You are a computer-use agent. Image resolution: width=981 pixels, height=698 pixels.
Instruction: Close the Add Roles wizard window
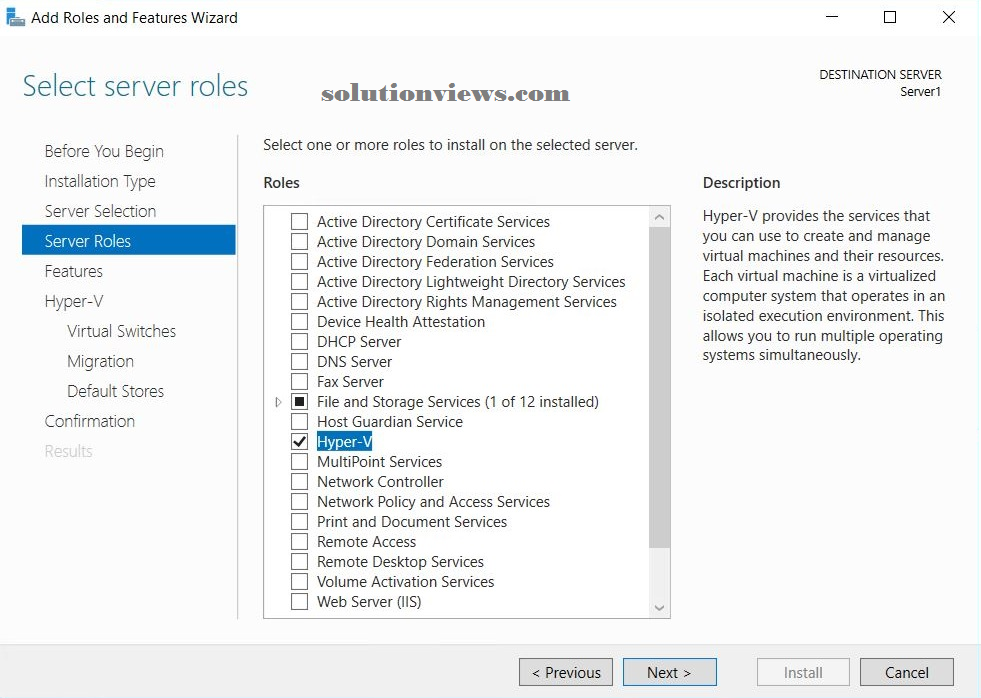[948, 17]
